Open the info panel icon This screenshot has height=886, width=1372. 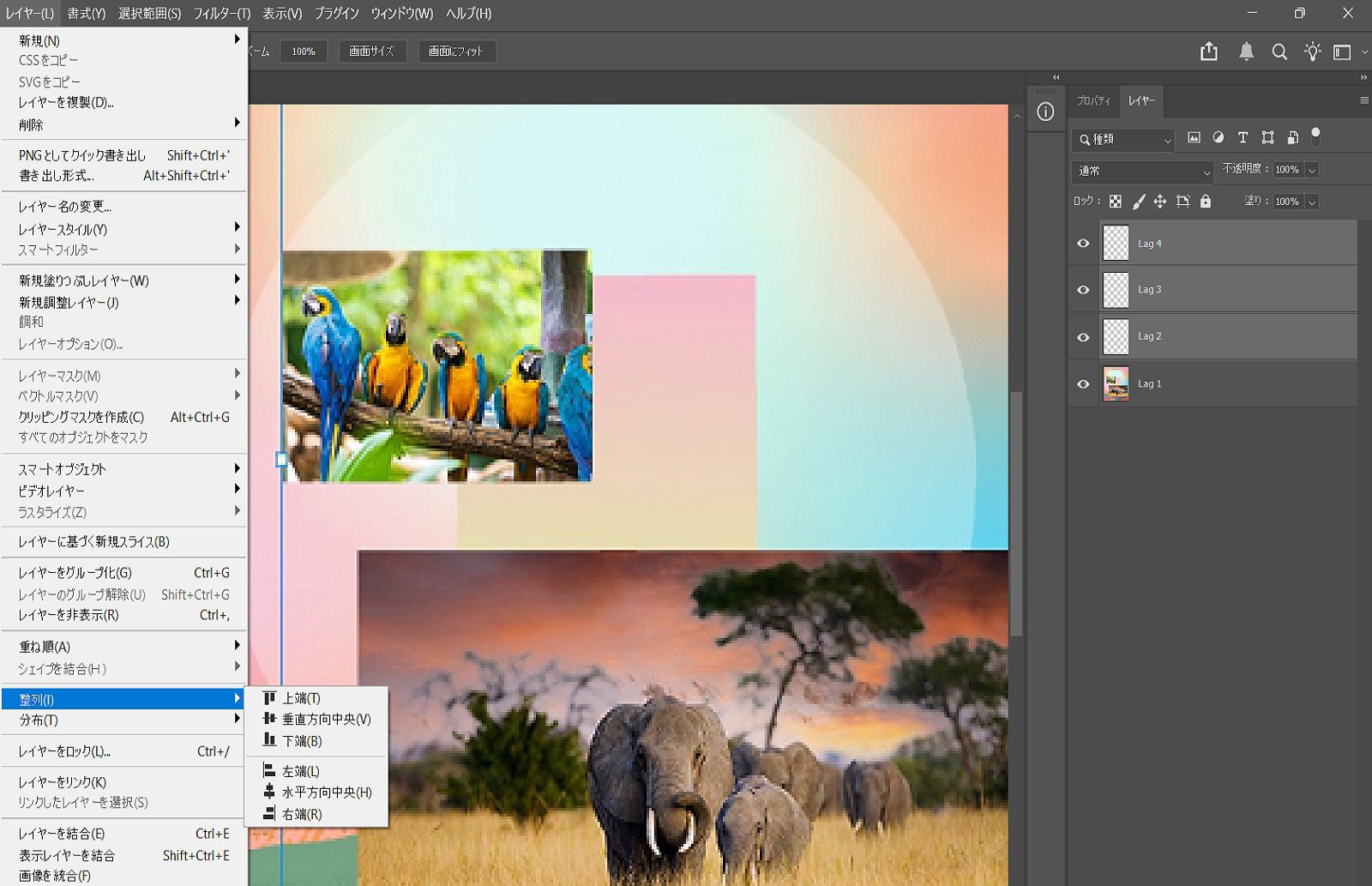[1045, 112]
